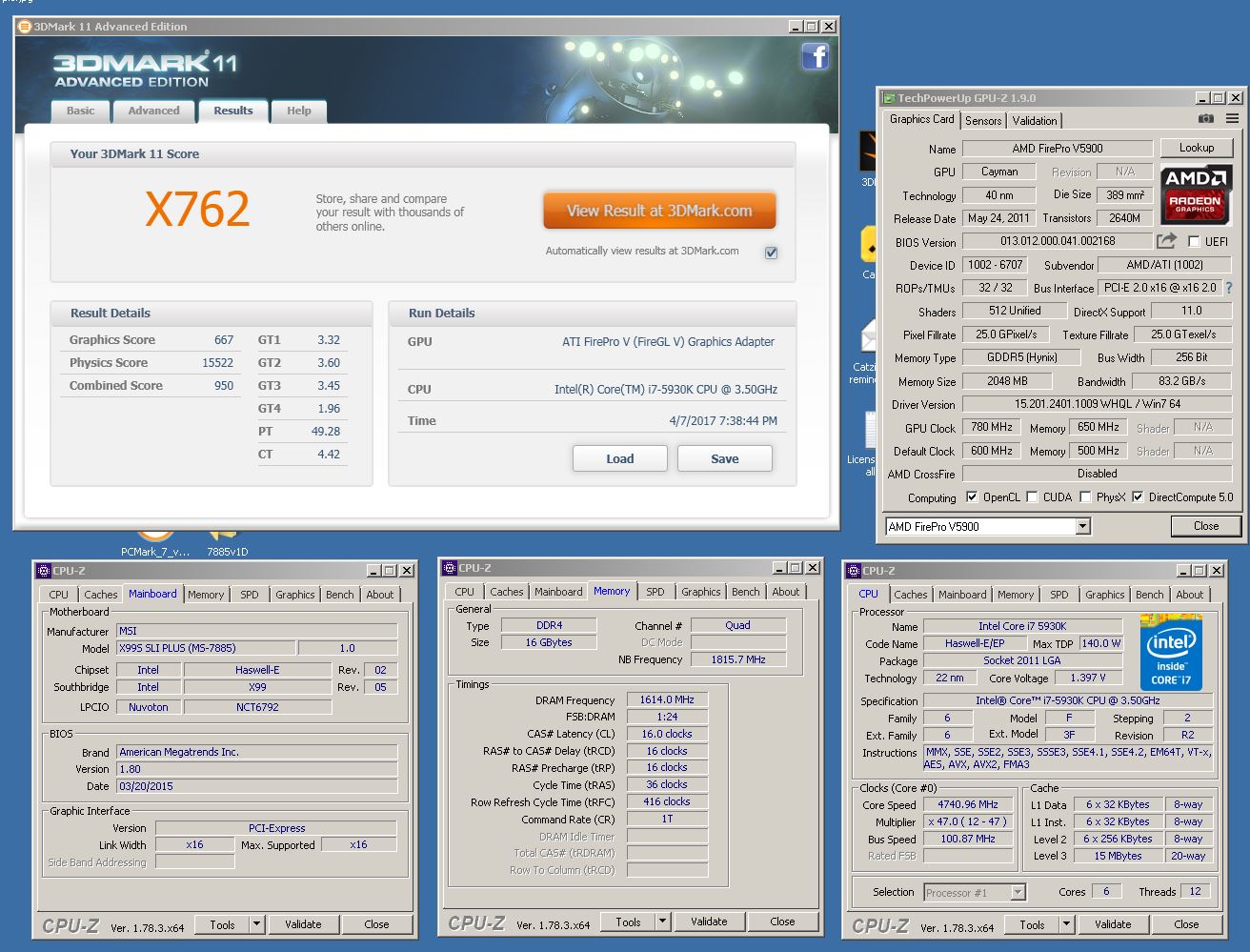The height and width of the screenshot is (952, 1250).
Task: Click View Result at 3DMark.com button
Action: [x=659, y=212]
